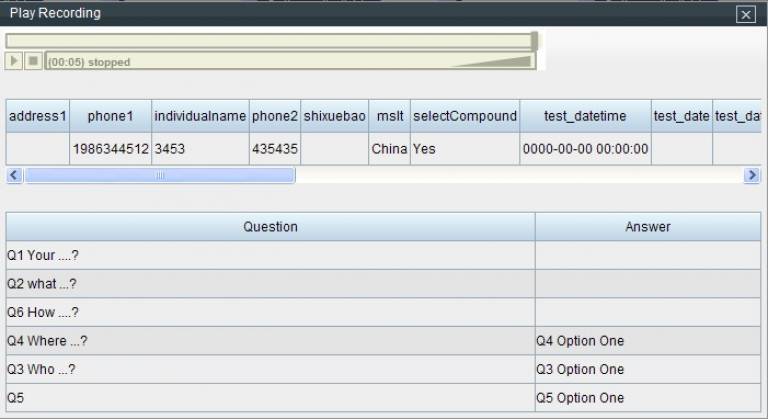Click the Q3 Option One answer cell
Image resolution: width=768 pixels, height=419 pixels.
tap(647, 369)
